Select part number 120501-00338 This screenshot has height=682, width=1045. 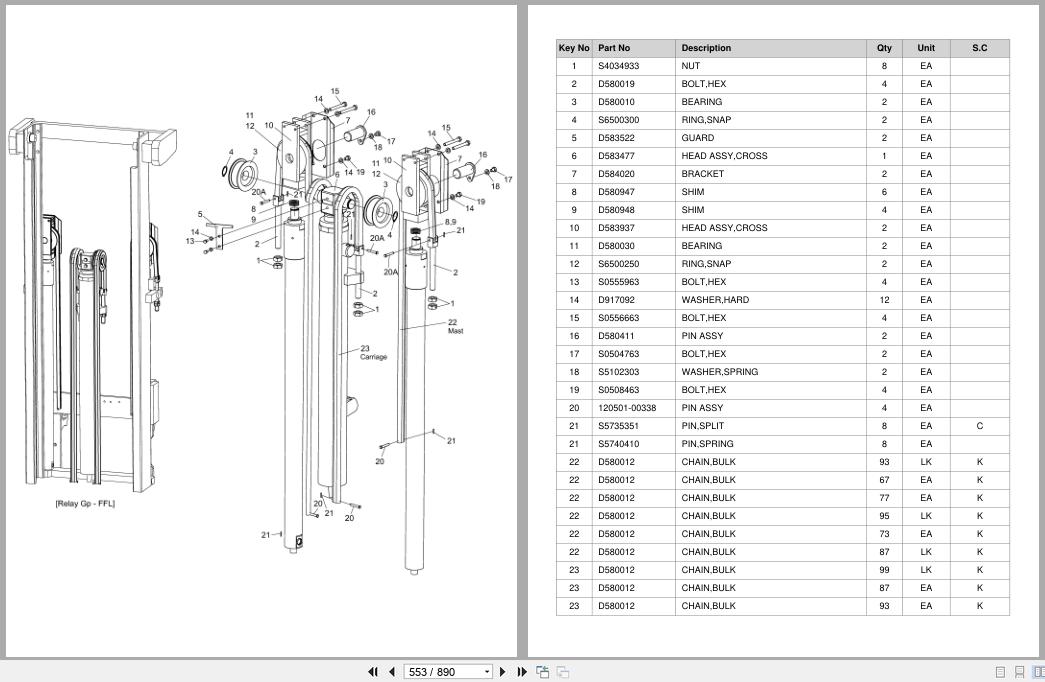click(x=626, y=408)
